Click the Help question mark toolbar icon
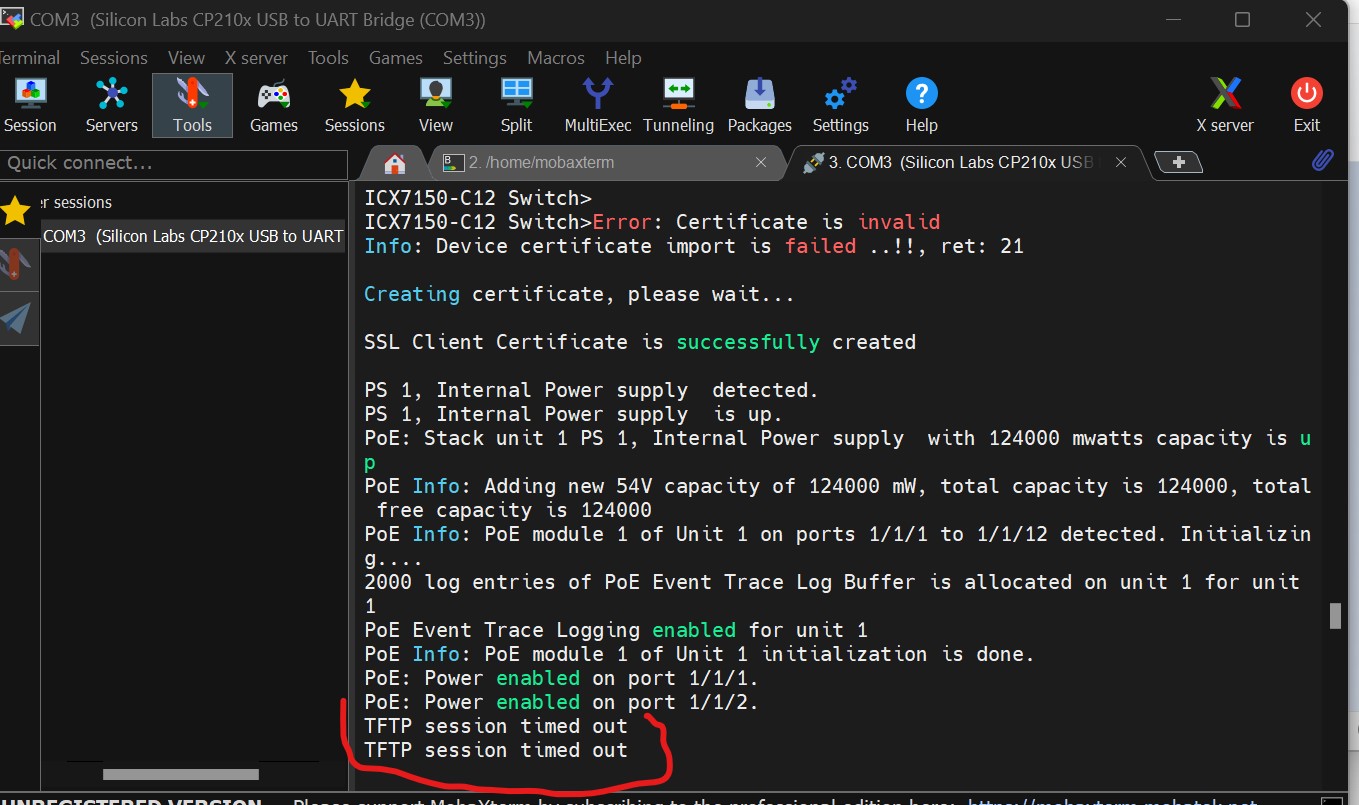This screenshot has height=805, width=1359. coord(921,105)
